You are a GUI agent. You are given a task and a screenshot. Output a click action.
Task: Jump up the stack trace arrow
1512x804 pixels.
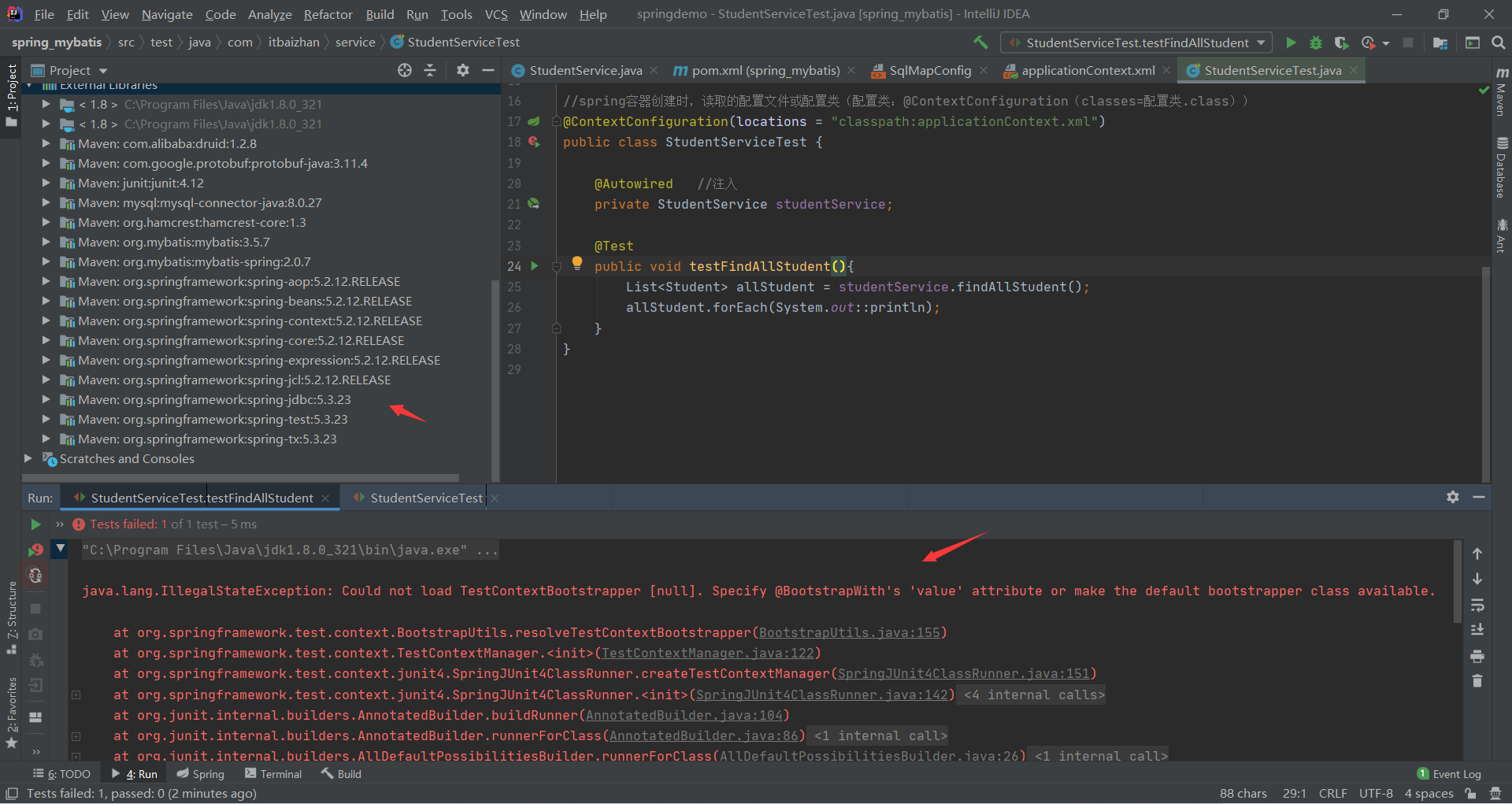pos(1477,554)
